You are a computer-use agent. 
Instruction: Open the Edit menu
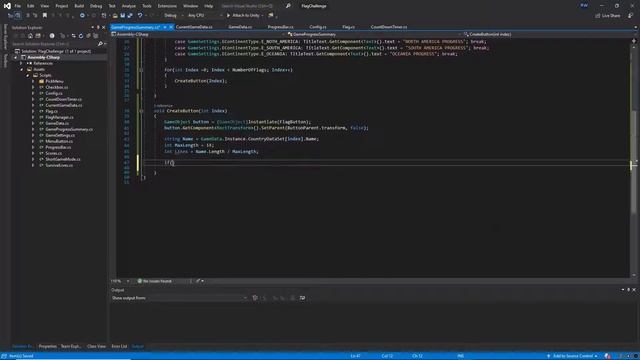[x=31, y=6]
